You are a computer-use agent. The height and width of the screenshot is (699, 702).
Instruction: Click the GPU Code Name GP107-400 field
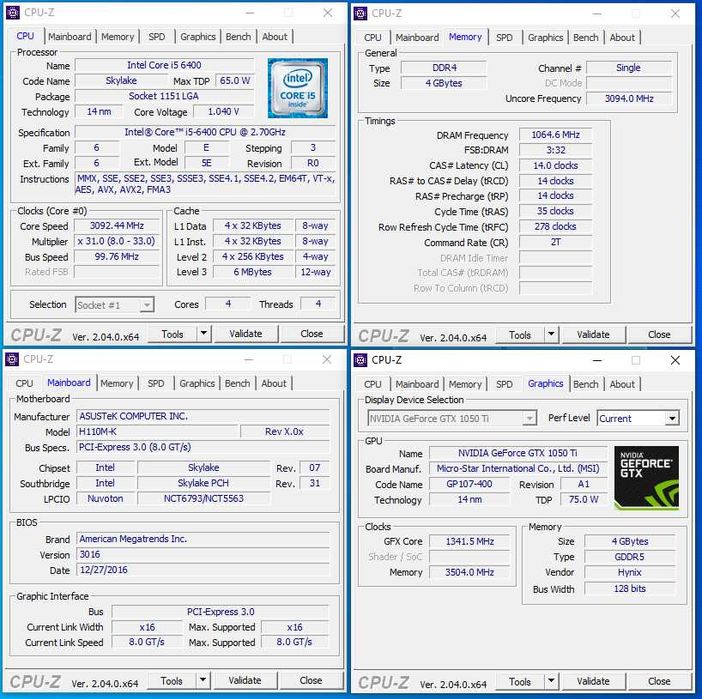[x=469, y=485]
